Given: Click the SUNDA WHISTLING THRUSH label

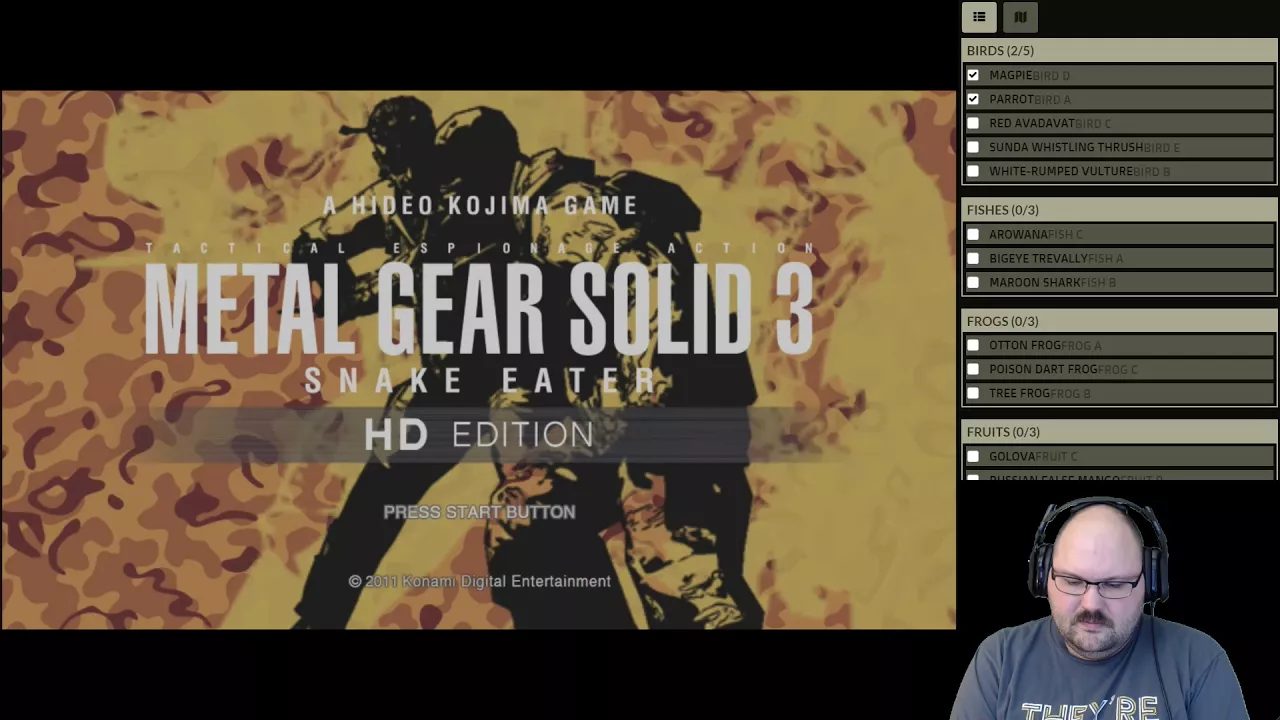Looking at the screenshot, I should pyautogui.click(x=1066, y=147).
